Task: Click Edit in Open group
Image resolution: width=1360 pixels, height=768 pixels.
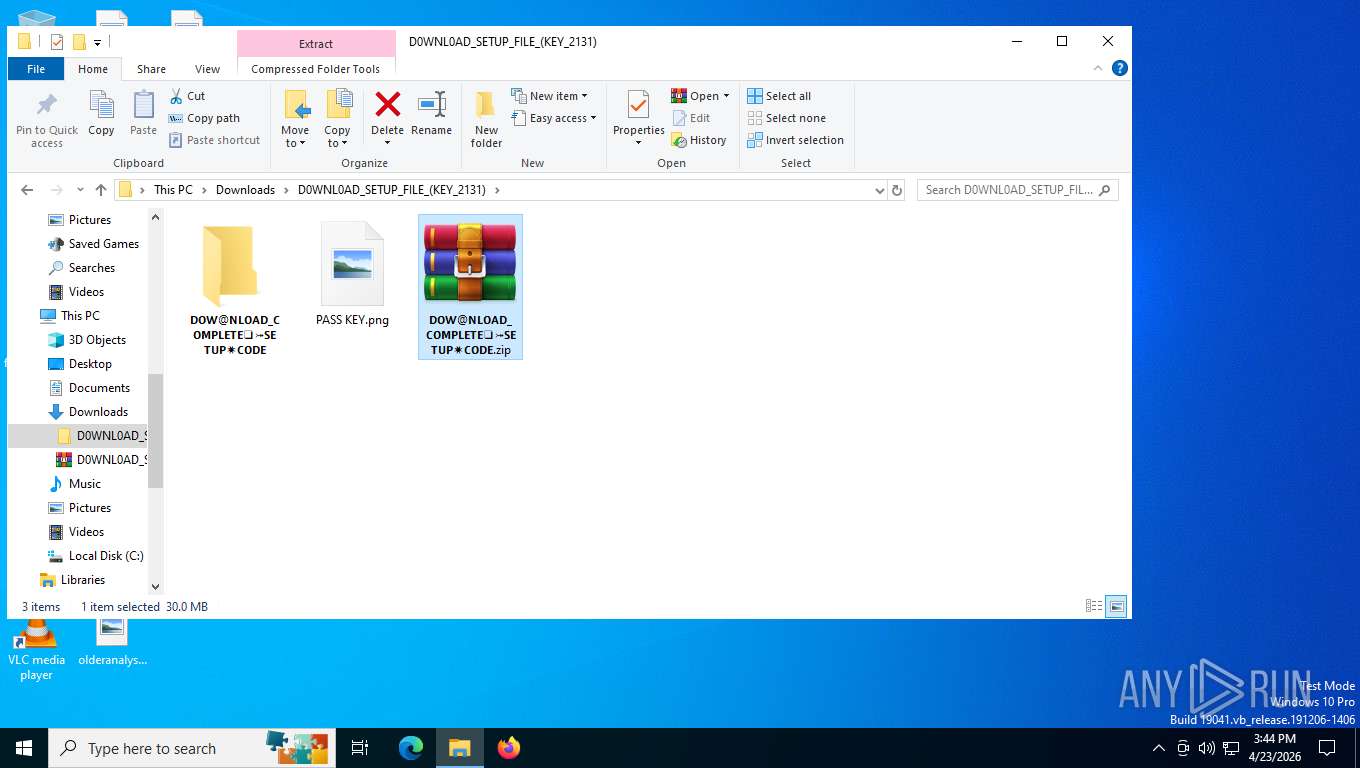Action: point(691,118)
